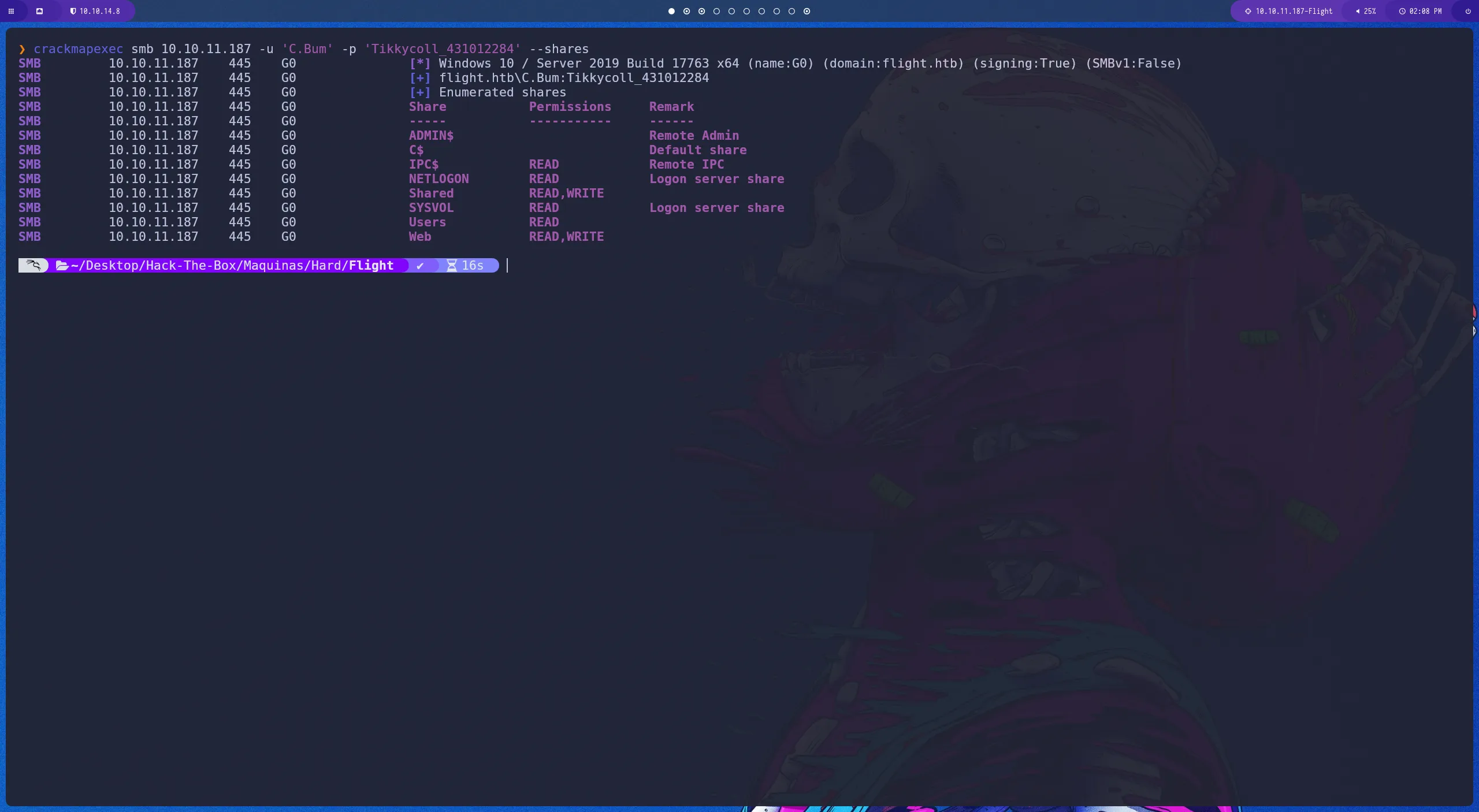Click the VPN shield icon beside 10.10.14.8
Screen dimensions: 1479x812
pos(74,11)
